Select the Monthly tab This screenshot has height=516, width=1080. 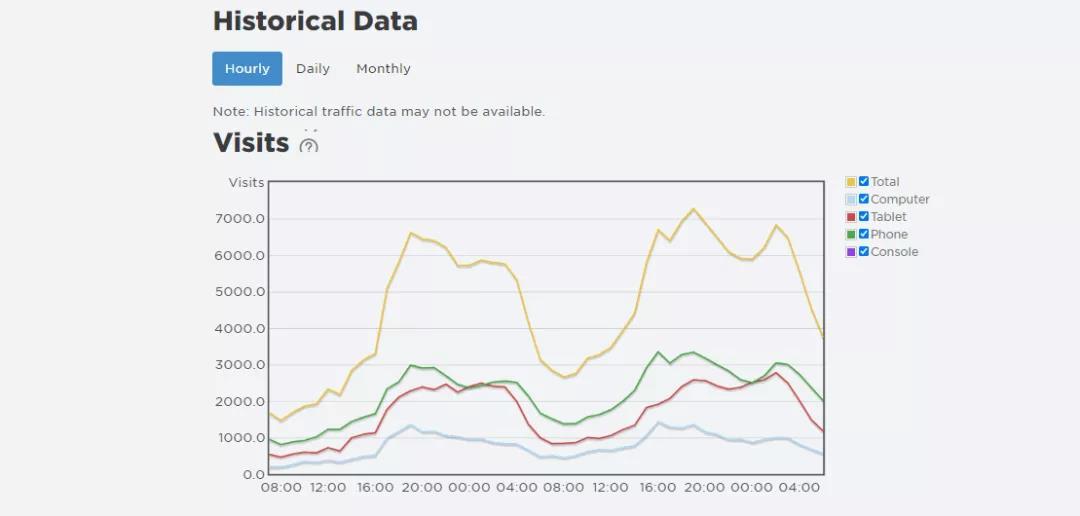[x=383, y=69]
